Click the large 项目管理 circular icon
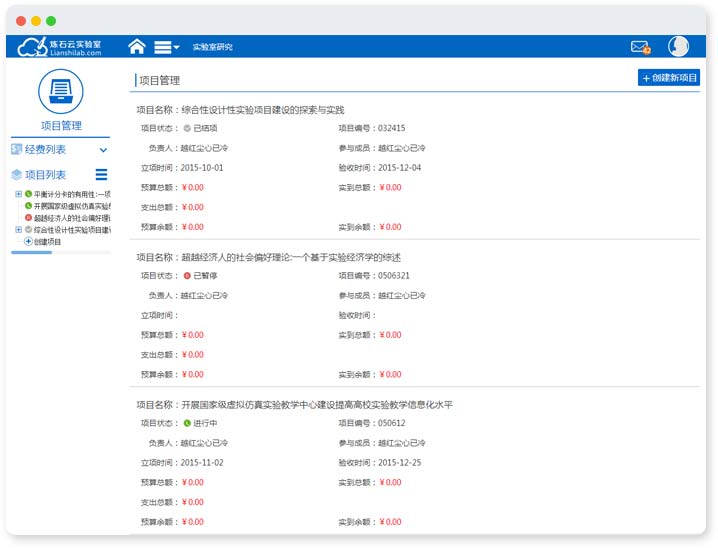718x548 pixels. tap(61, 91)
